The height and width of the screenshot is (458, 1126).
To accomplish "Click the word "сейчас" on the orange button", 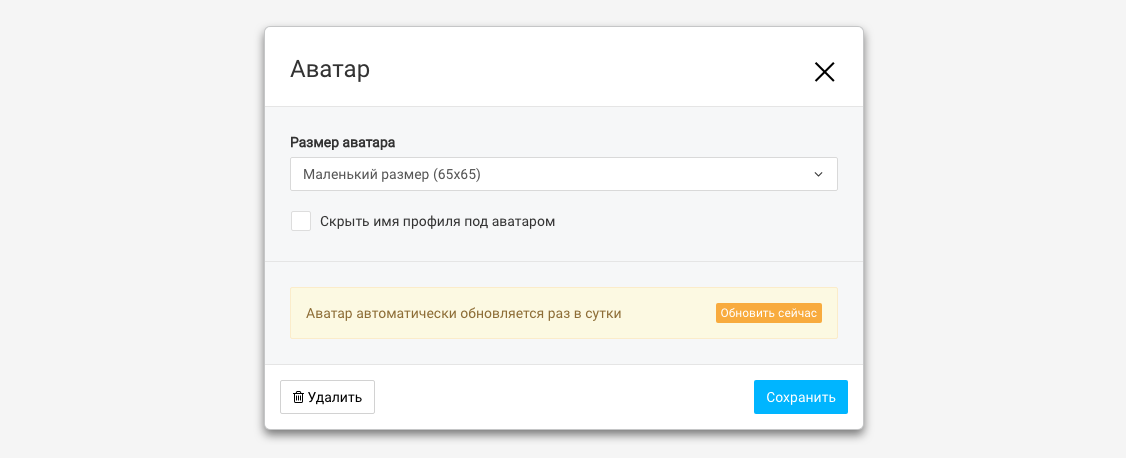I will click(x=798, y=313).
